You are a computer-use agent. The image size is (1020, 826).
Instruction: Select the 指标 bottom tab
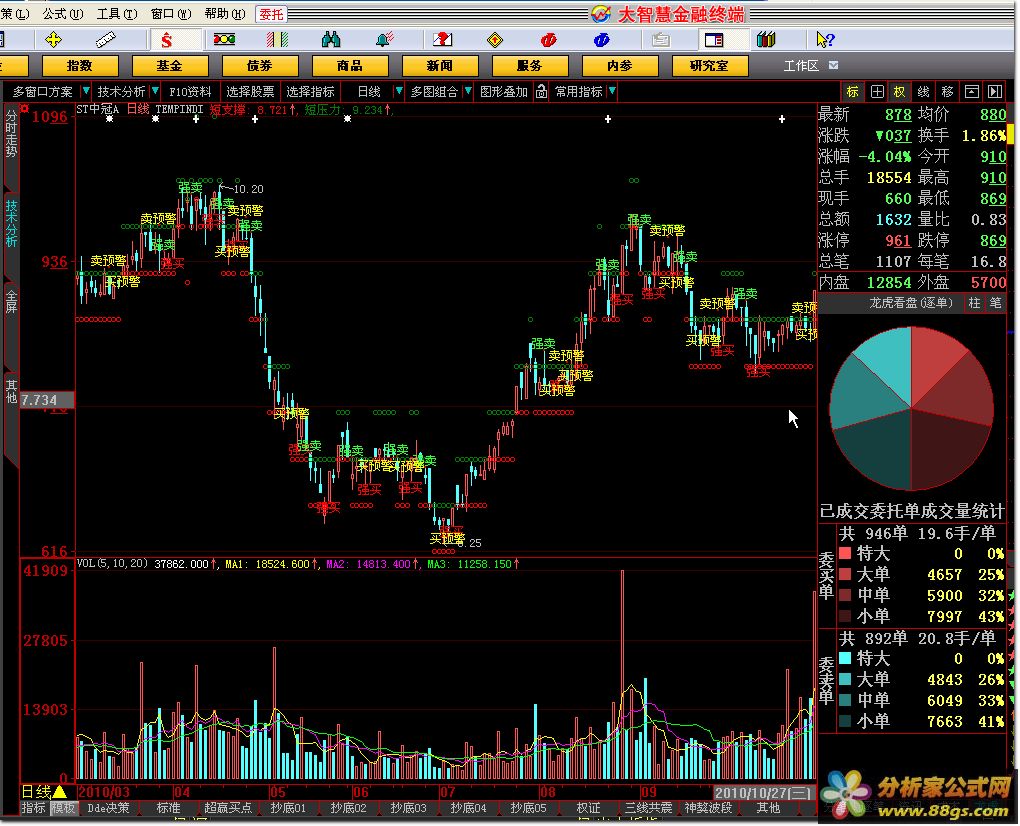pyautogui.click(x=33, y=808)
